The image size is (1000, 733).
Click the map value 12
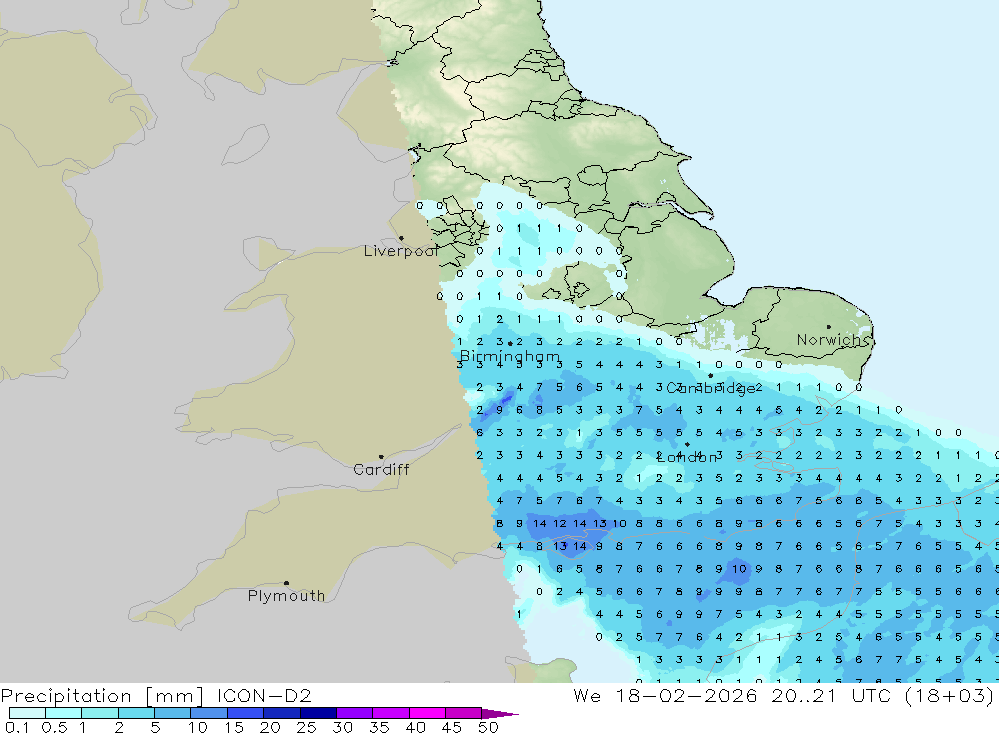coord(559,524)
